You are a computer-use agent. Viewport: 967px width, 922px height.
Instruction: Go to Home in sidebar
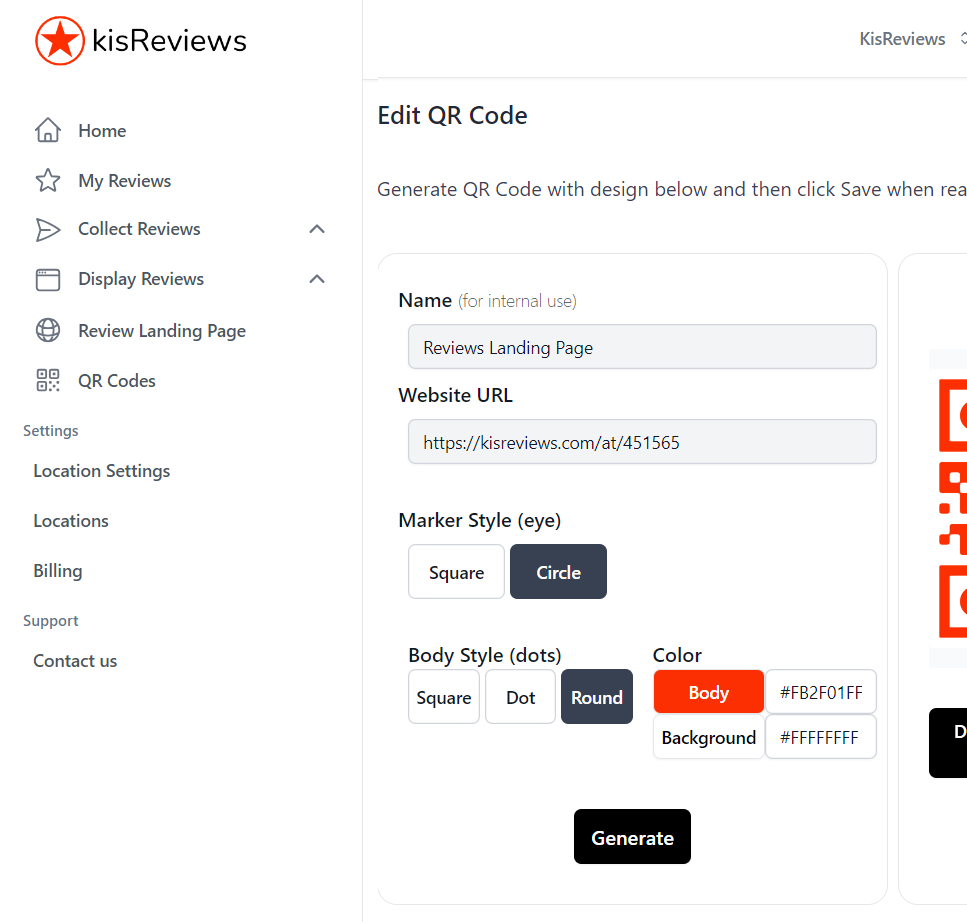[102, 131]
